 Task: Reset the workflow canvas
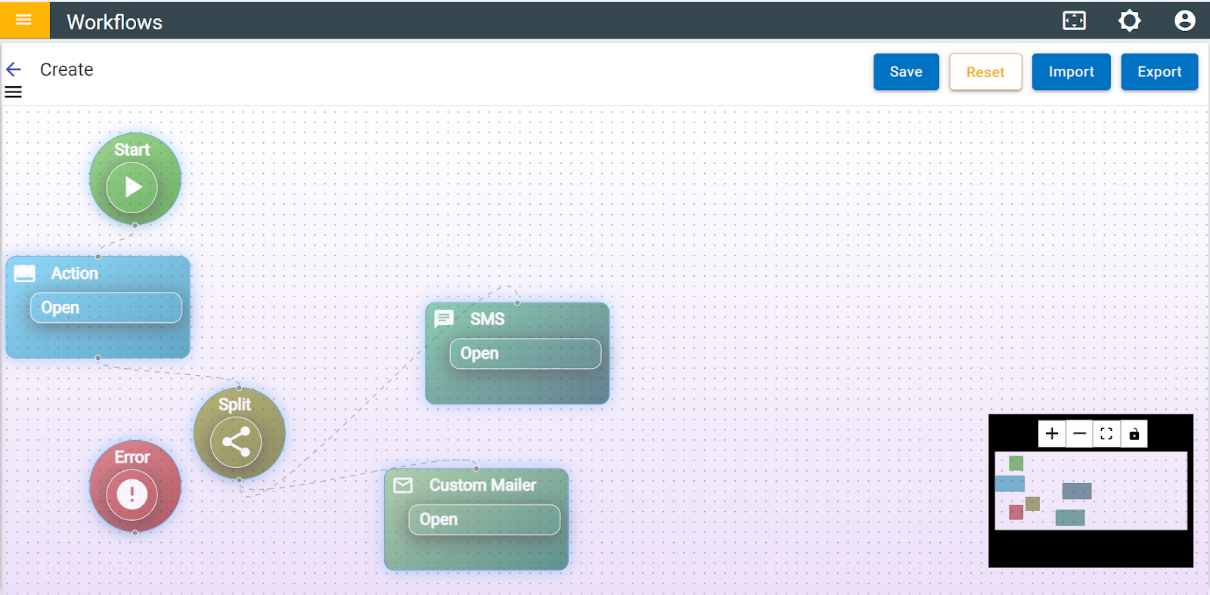click(x=985, y=72)
